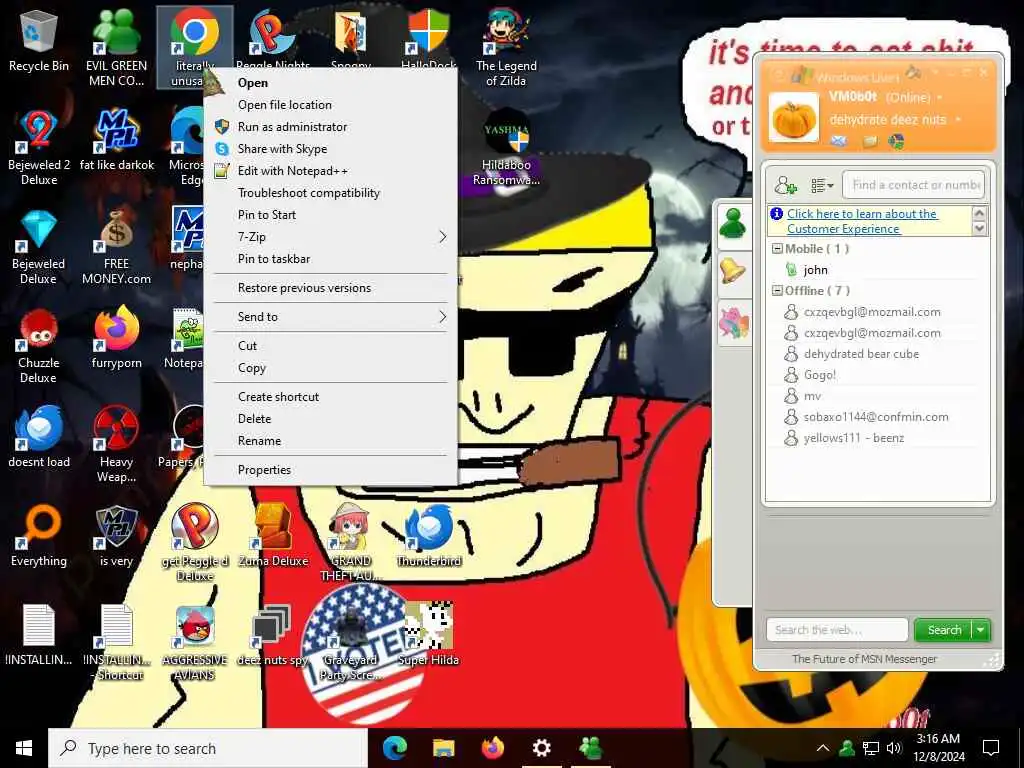Open Windows Start button
Screen dimensions: 1024x768
(x=24, y=748)
